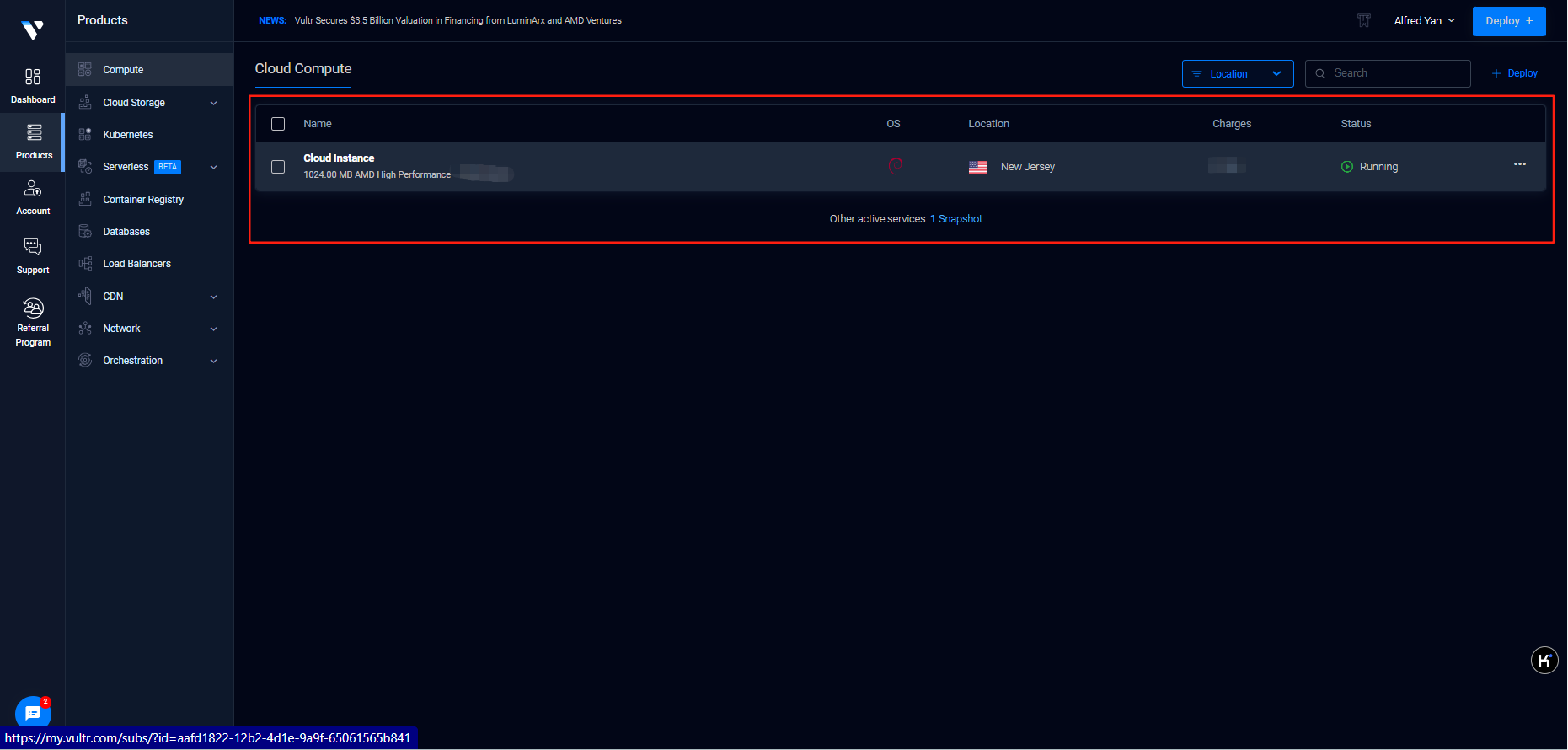The width and height of the screenshot is (1568, 750).
Task: Open the cart icon beside Alfred Yan
Action: click(x=1363, y=21)
